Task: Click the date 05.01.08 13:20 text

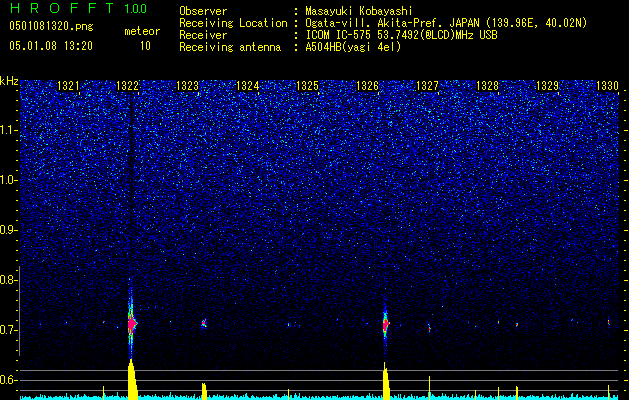Action: coord(51,46)
